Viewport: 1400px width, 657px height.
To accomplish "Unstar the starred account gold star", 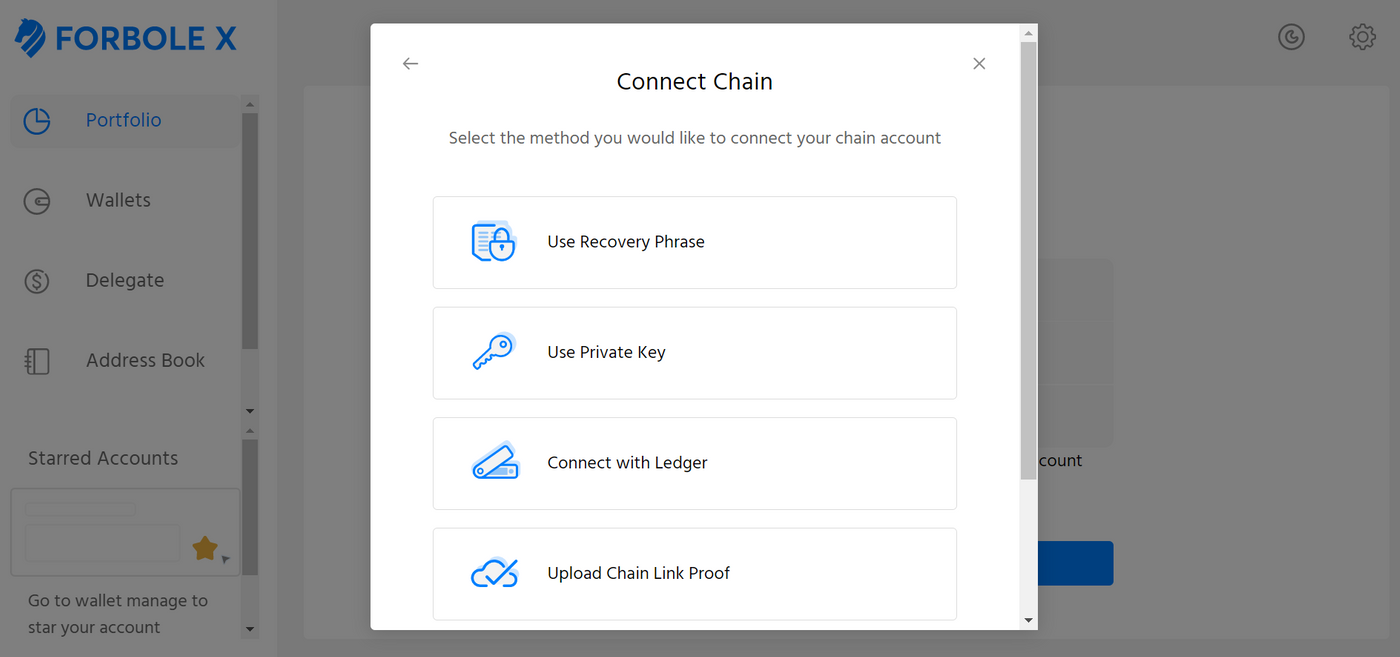I will pos(205,548).
